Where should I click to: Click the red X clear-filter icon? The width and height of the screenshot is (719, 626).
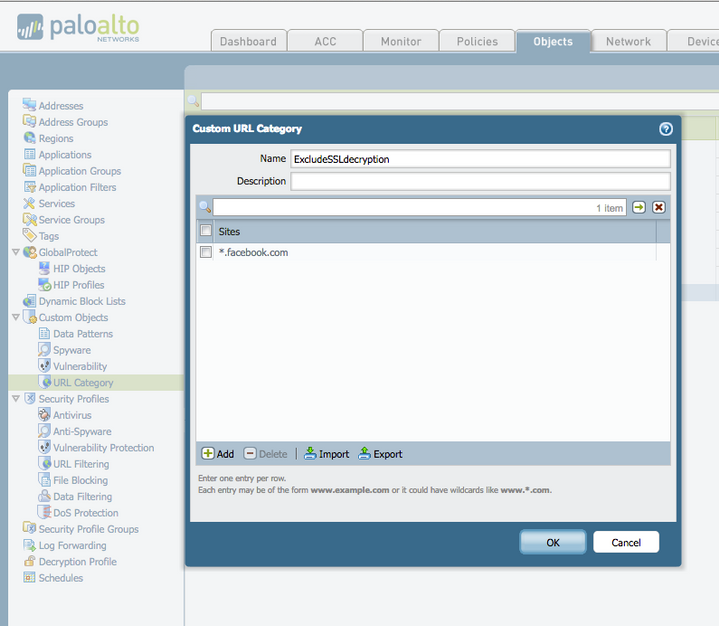[659, 207]
